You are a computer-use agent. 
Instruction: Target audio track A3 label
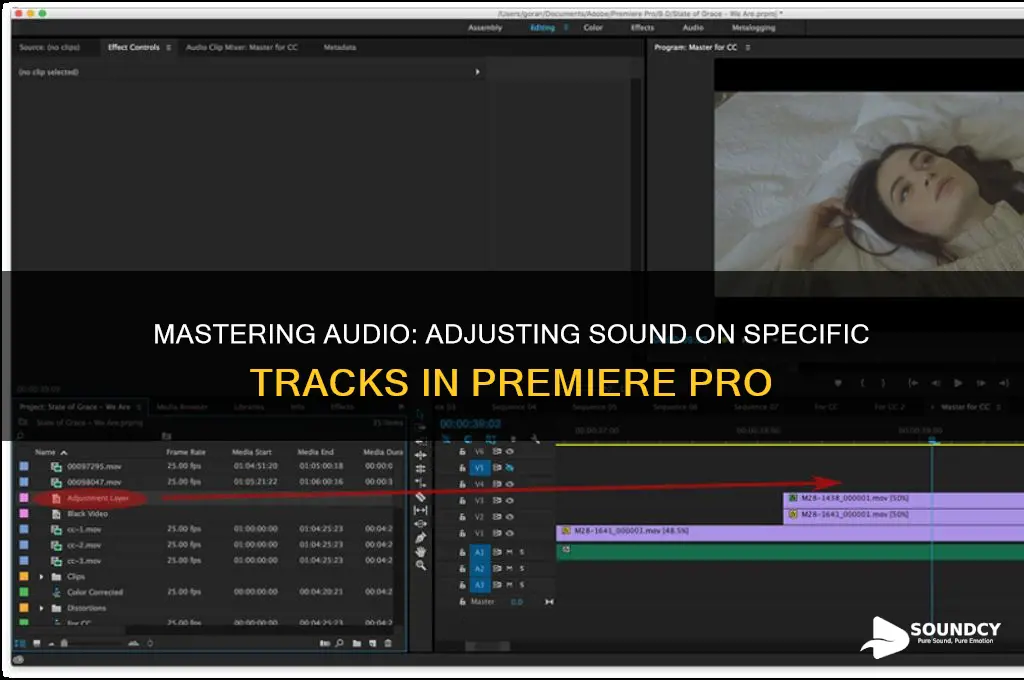pos(479,585)
